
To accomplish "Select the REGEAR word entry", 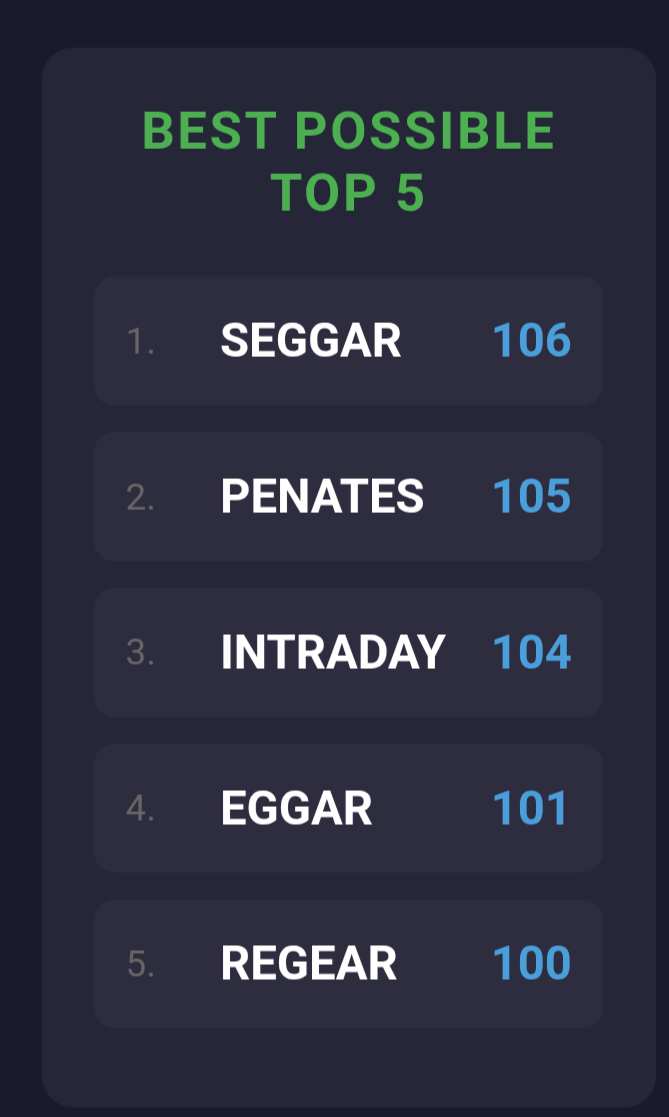I will tap(348, 964).
